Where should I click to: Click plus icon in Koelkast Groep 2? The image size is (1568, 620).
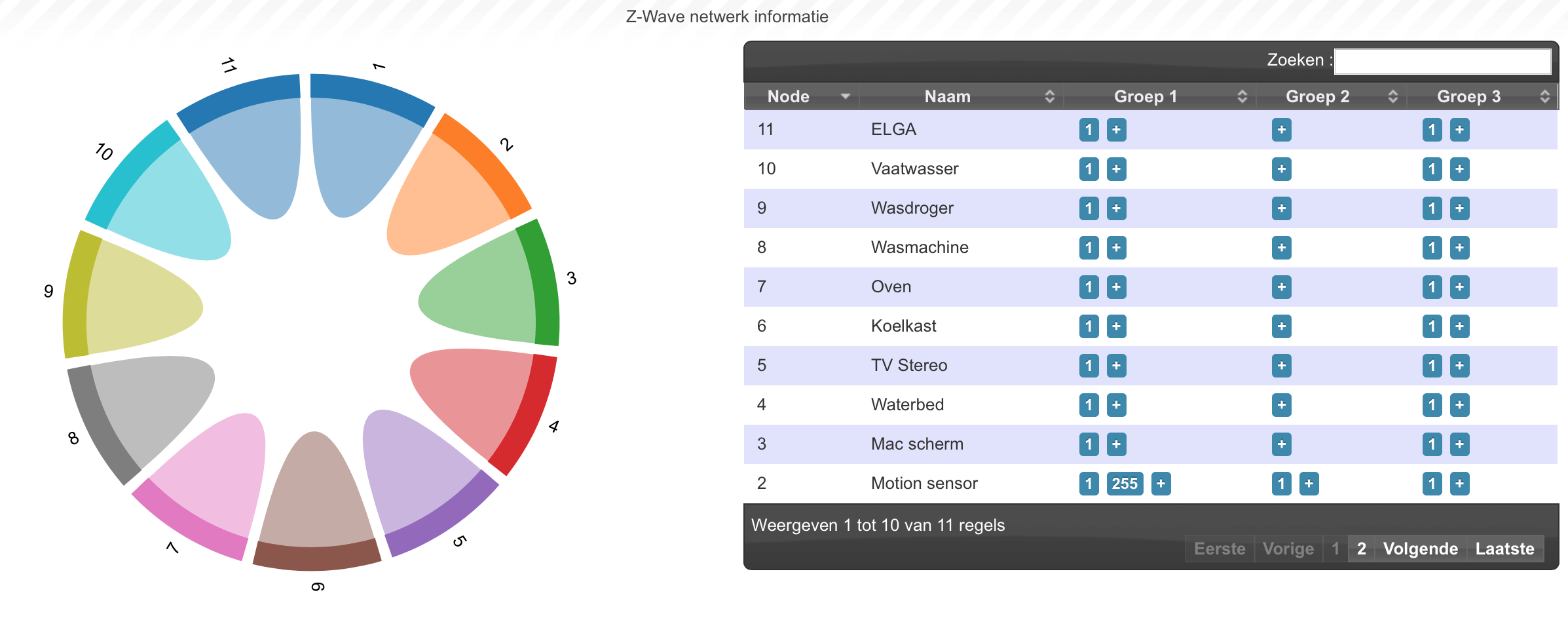[1281, 326]
